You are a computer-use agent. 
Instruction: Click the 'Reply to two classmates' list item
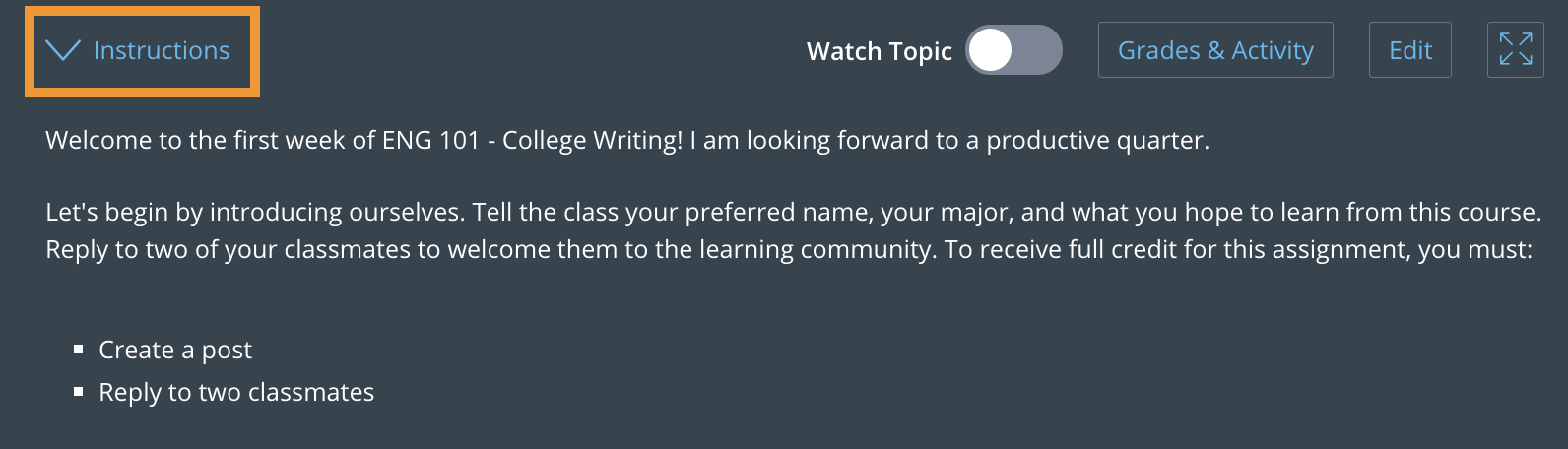pyautogui.click(x=236, y=393)
